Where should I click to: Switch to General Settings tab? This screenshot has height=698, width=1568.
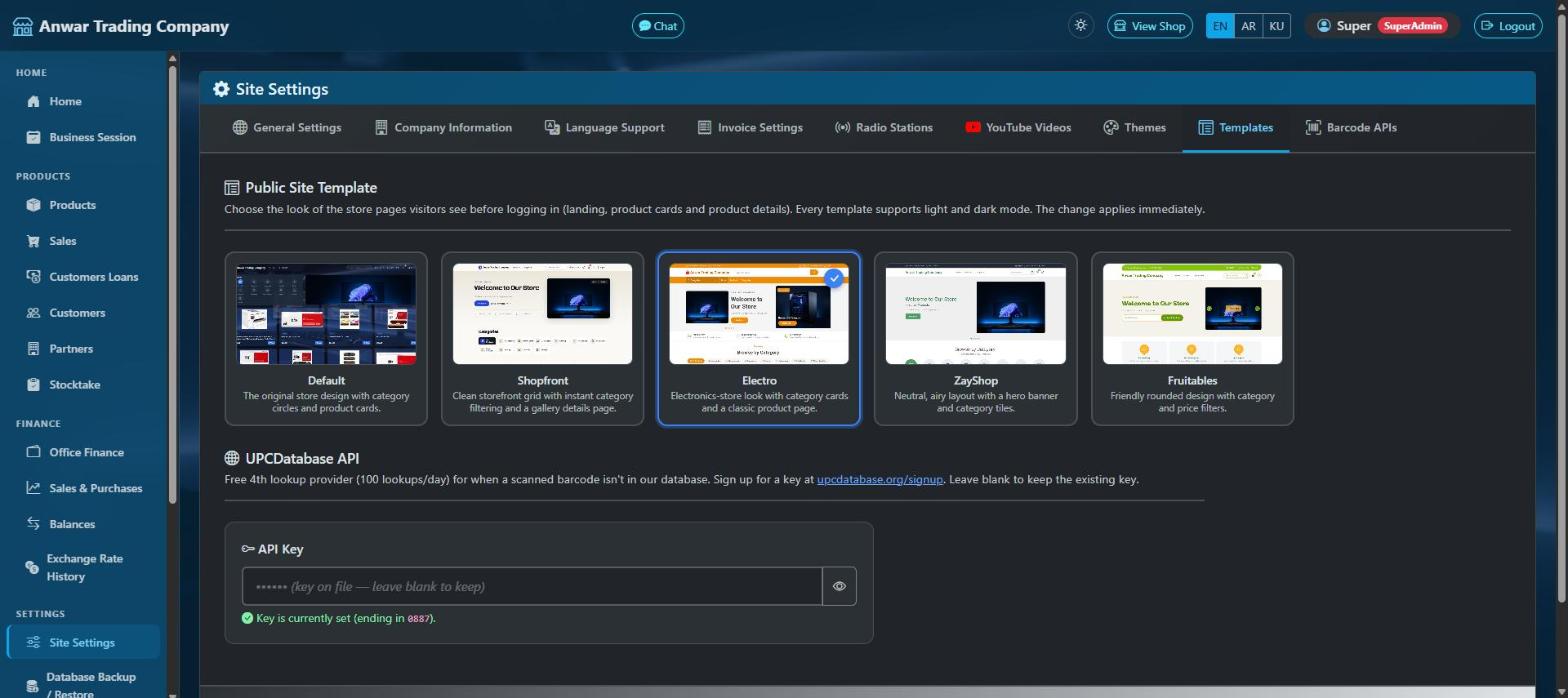[x=287, y=128]
